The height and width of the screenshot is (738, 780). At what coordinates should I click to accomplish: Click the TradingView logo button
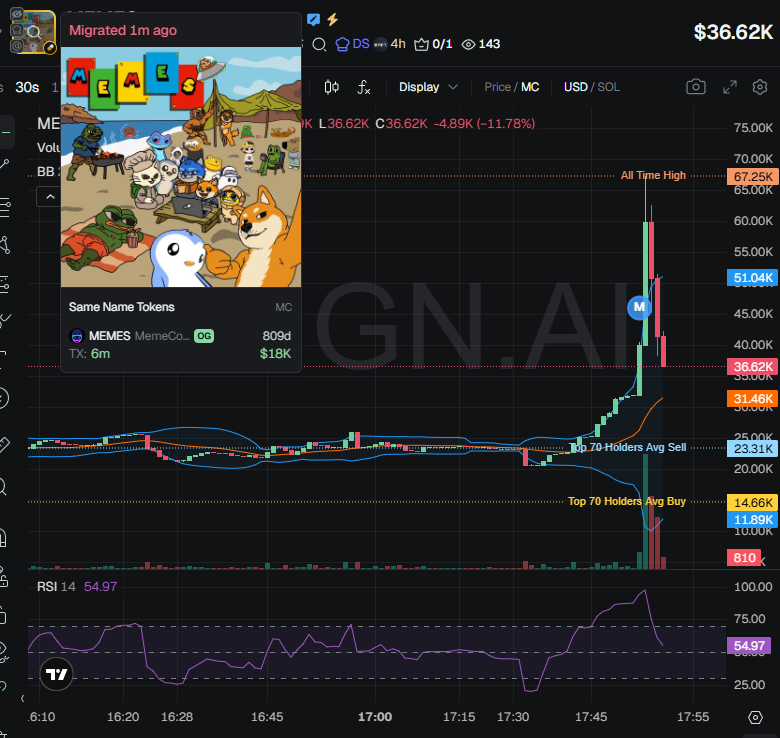tap(56, 674)
